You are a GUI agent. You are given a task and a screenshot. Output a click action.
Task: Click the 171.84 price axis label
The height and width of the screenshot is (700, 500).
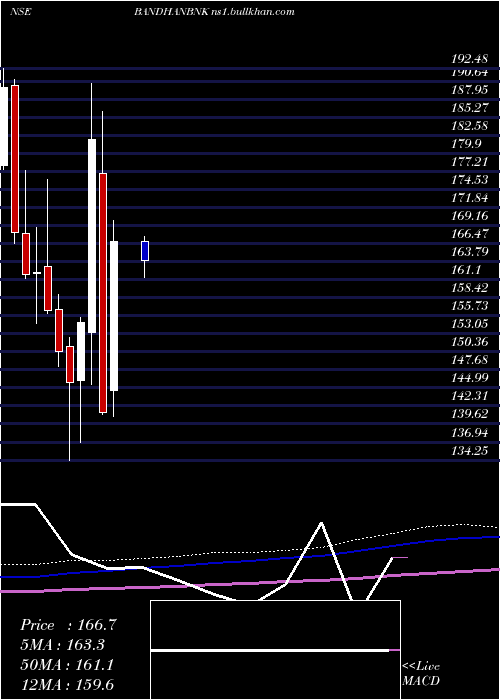pyautogui.click(x=469, y=197)
